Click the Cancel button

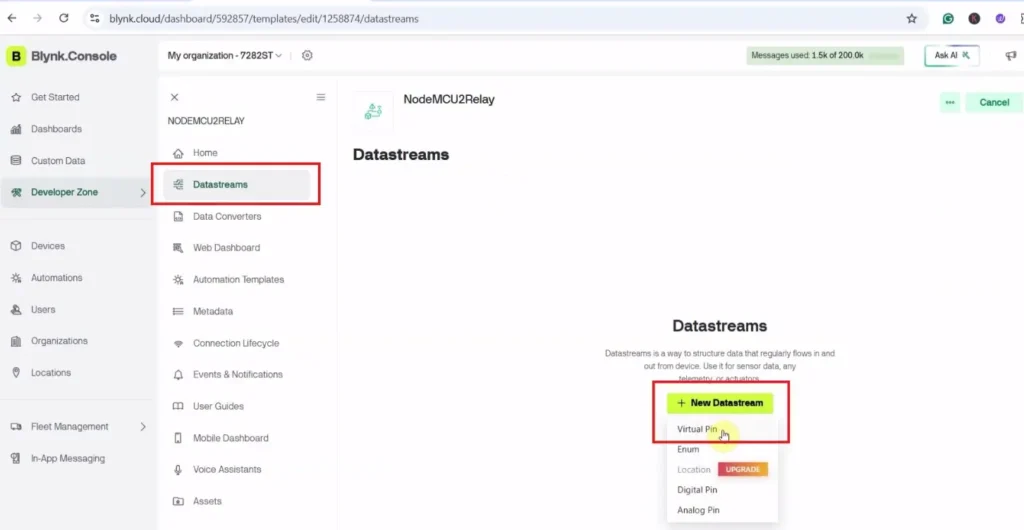point(994,102)
